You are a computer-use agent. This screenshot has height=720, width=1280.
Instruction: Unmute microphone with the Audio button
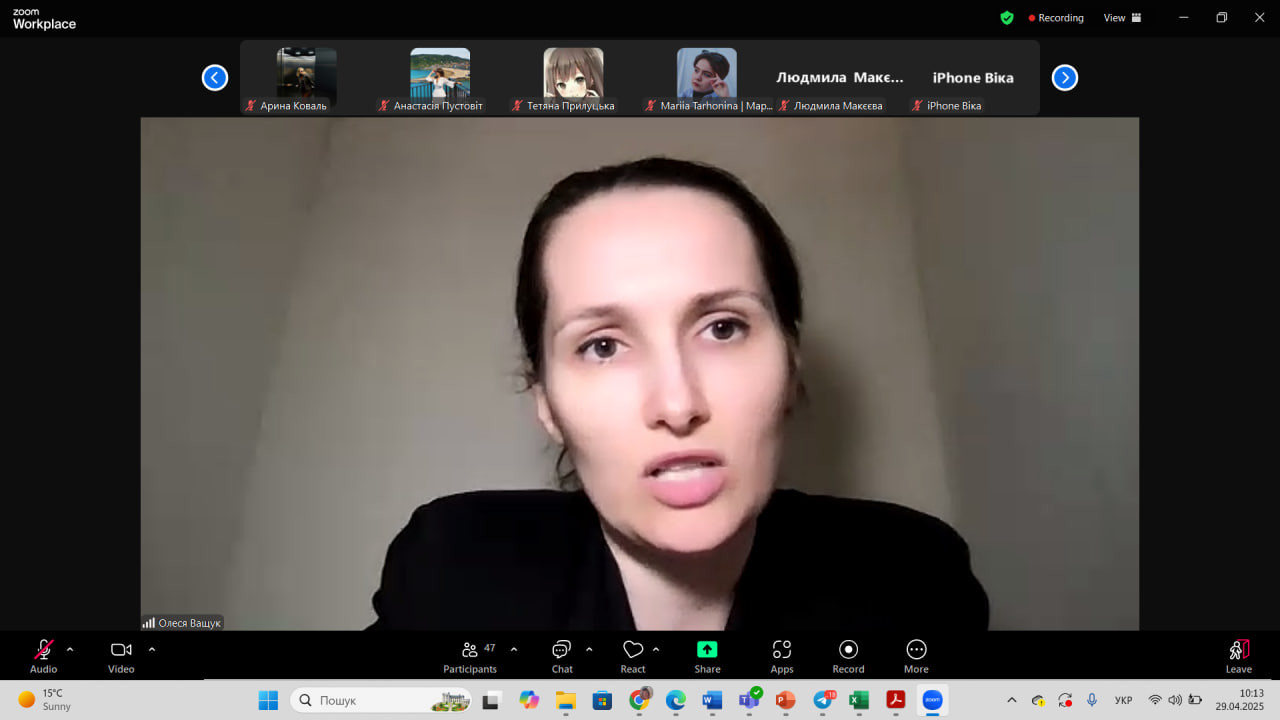[x=44, y=655]
